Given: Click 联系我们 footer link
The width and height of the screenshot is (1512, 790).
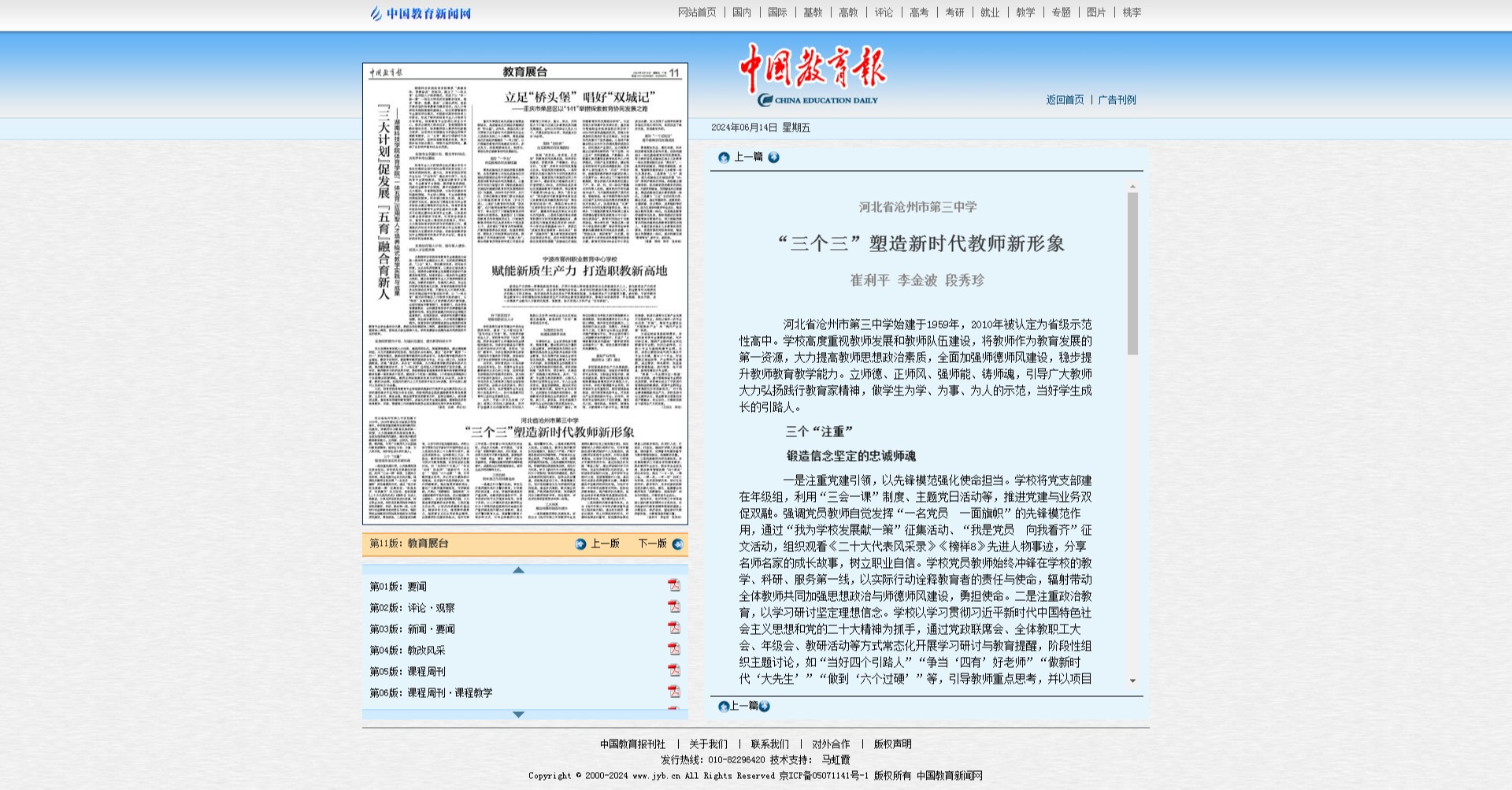Looking at the screenshot, I should tap(769, 744).
